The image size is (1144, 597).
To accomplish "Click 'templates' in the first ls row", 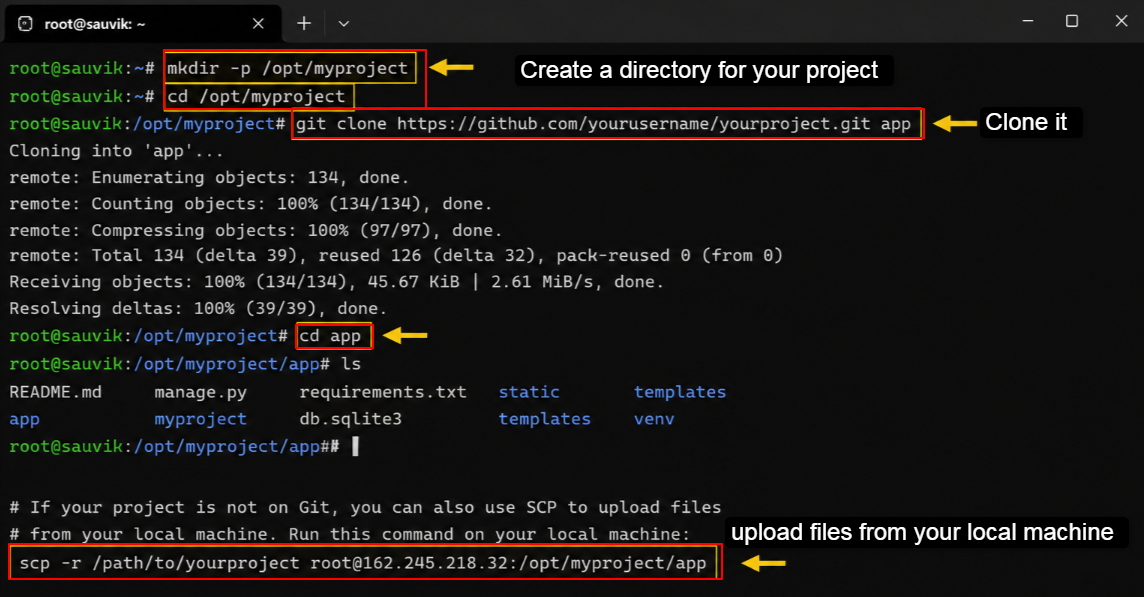I will (680, 393).
